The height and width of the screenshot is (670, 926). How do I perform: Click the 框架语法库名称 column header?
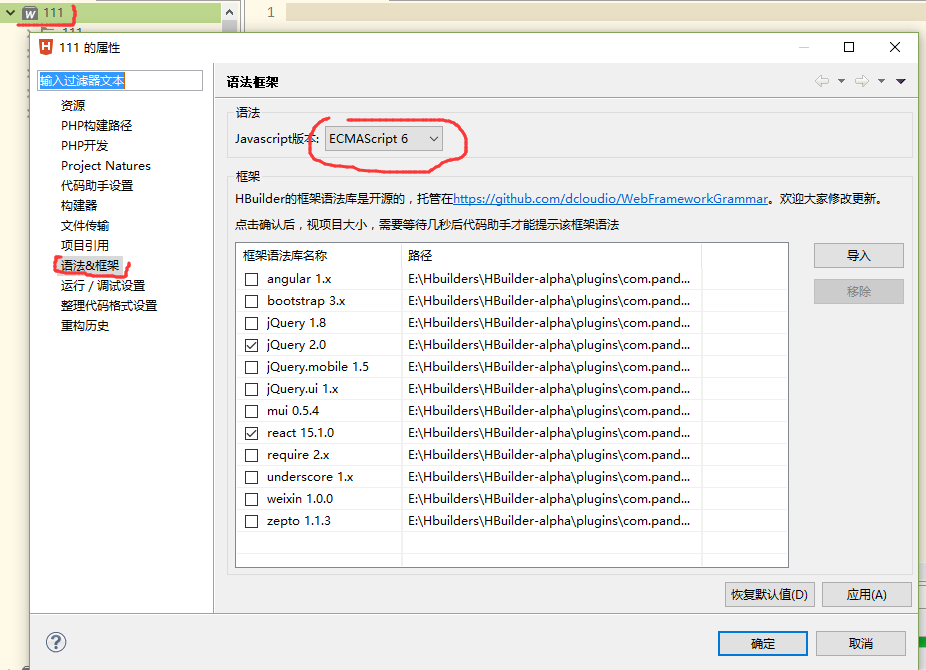coord(319,256)
